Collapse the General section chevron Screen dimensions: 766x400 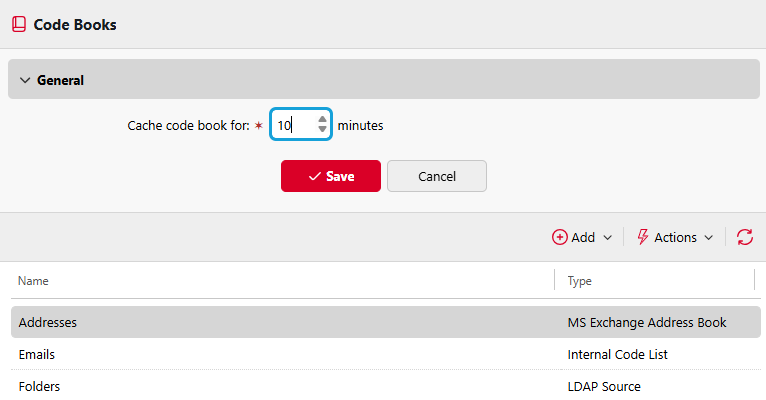(25, 80)
